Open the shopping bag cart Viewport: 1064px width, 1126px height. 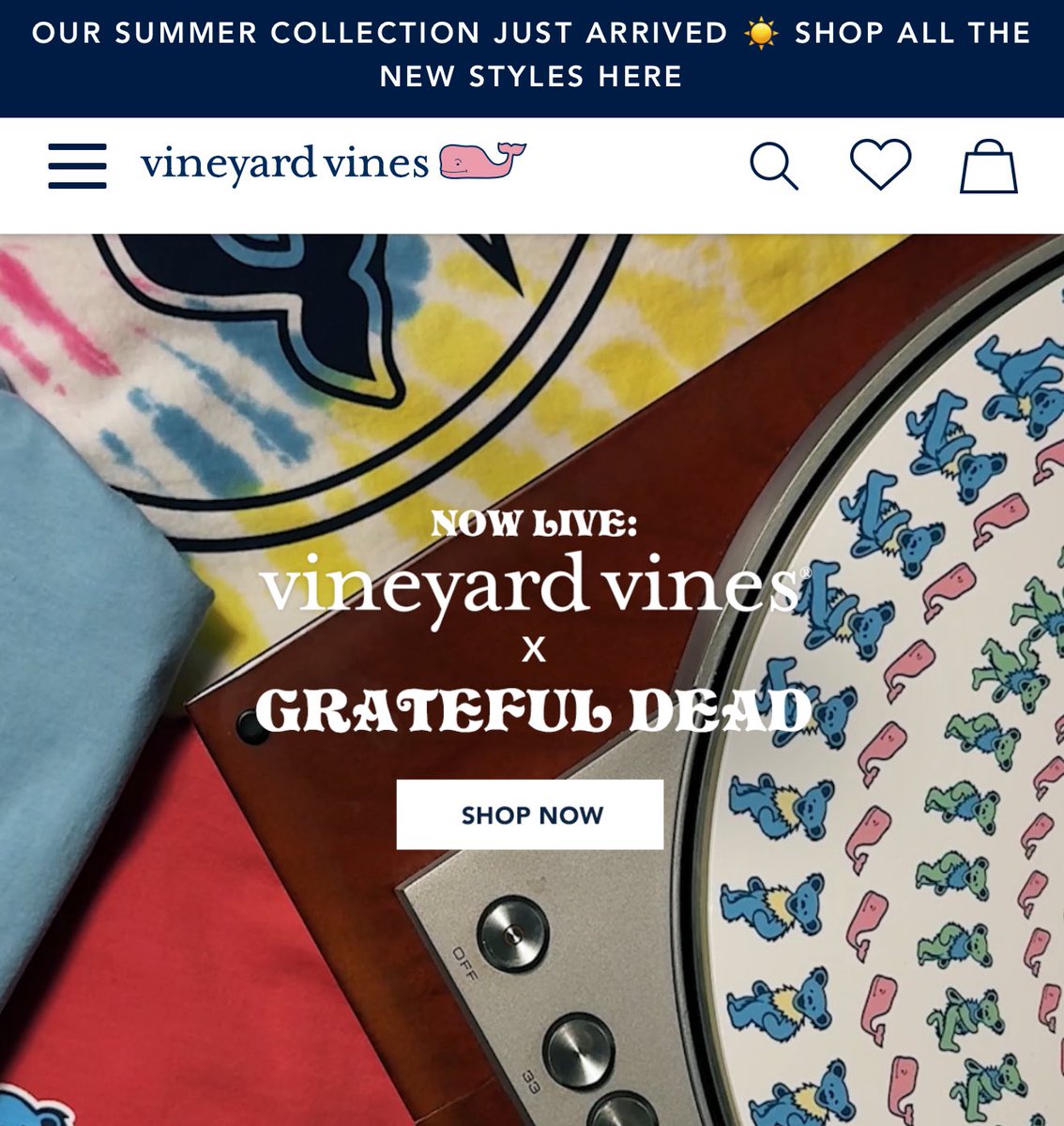pos(988,166)
